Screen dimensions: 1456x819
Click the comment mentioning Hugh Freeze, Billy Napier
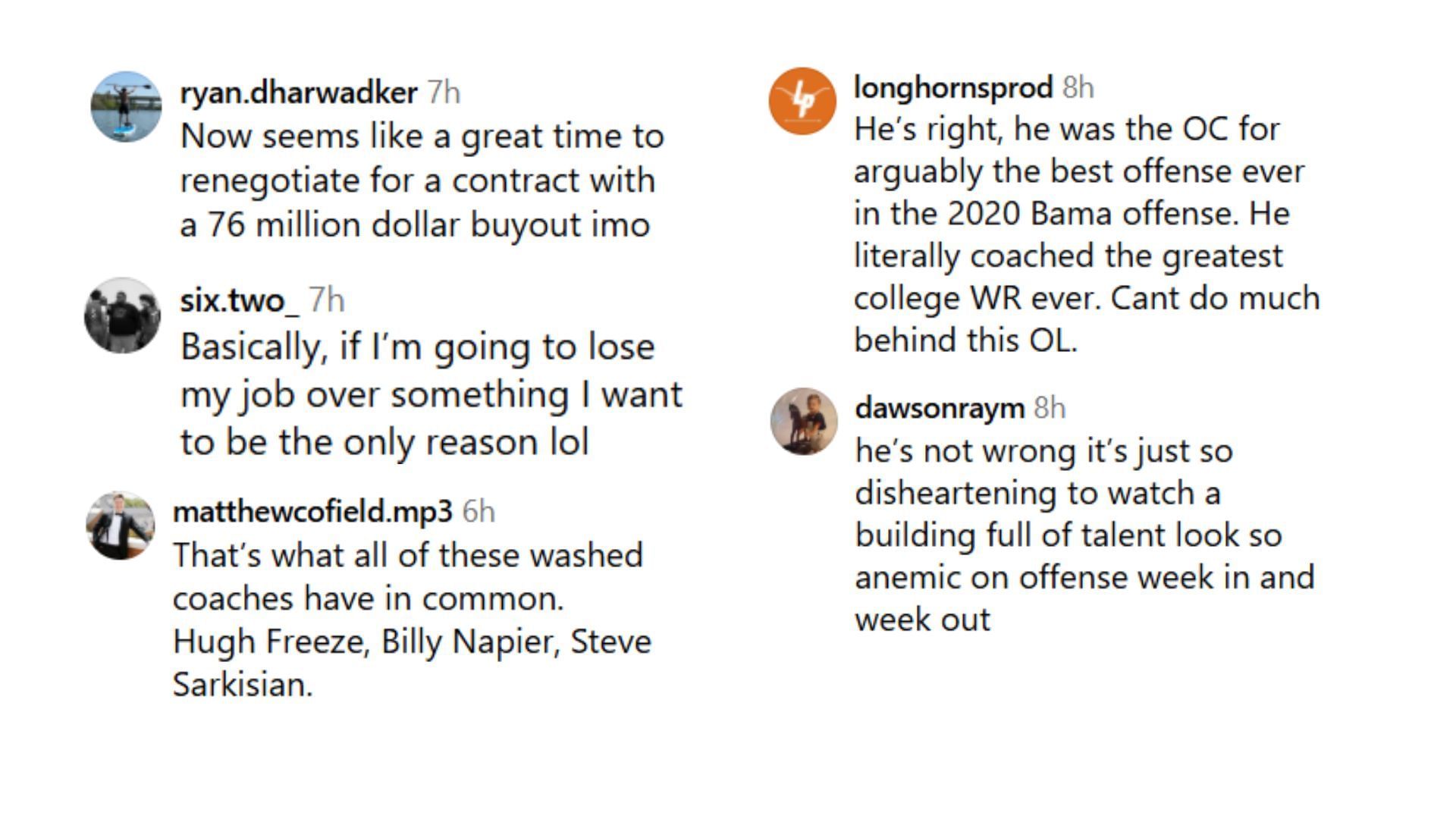tap(412, 620)
